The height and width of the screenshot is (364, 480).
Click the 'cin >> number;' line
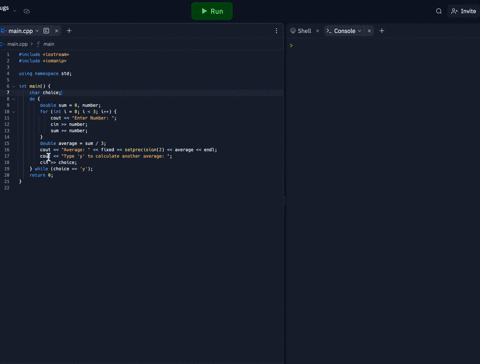point(69,124)
